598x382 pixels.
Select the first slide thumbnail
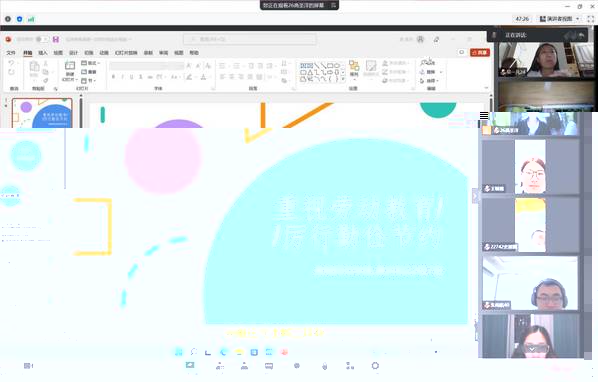(42, 113)
